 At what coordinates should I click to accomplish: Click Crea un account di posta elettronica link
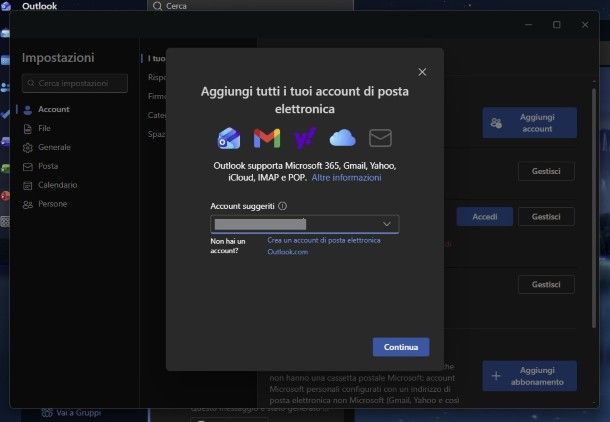[323, 241]
